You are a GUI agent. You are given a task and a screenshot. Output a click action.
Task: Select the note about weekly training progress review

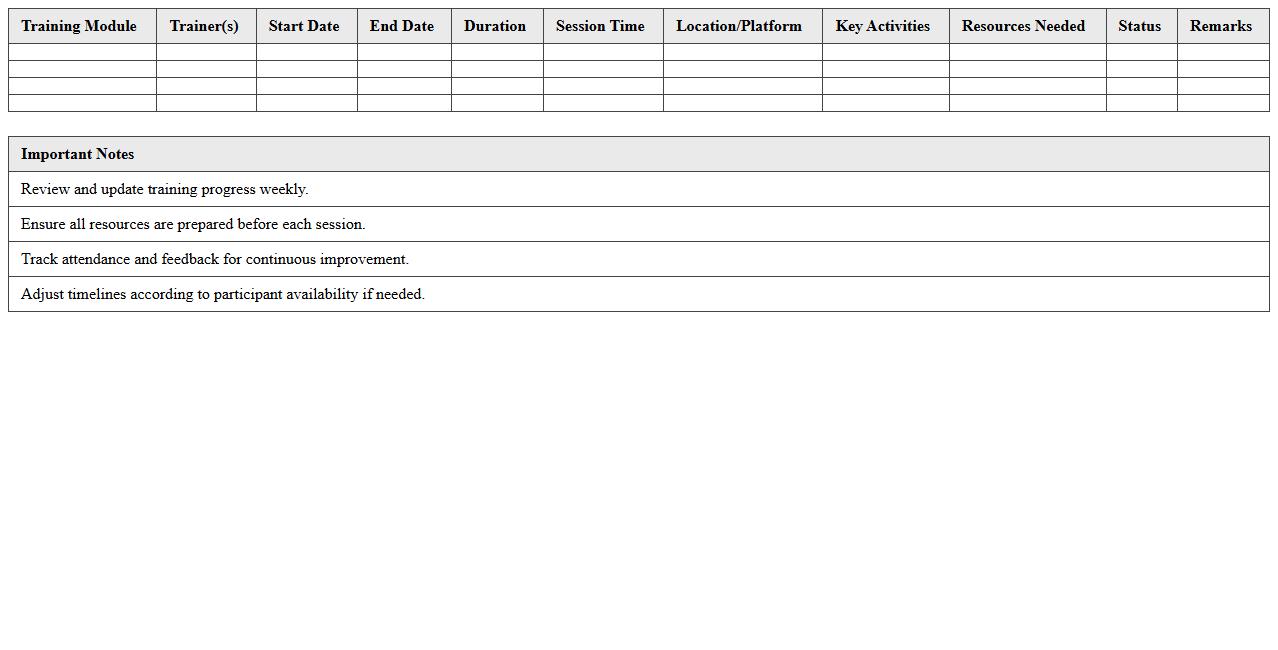(638, 189)
